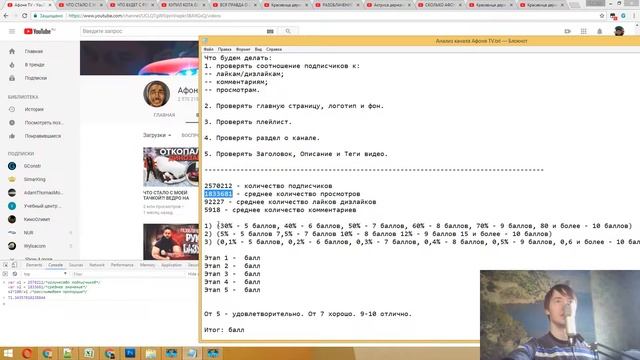Image resolution: width=640 pixels, height=360 pixels.
Task: Select the DevTools Sources tab
Action: [x=76, y=265]
